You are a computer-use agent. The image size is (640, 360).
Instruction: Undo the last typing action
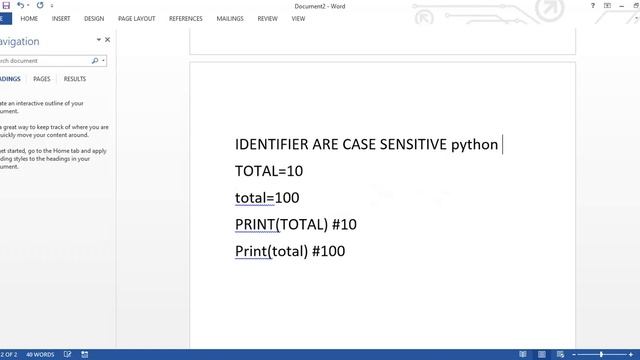pos(20,5)
